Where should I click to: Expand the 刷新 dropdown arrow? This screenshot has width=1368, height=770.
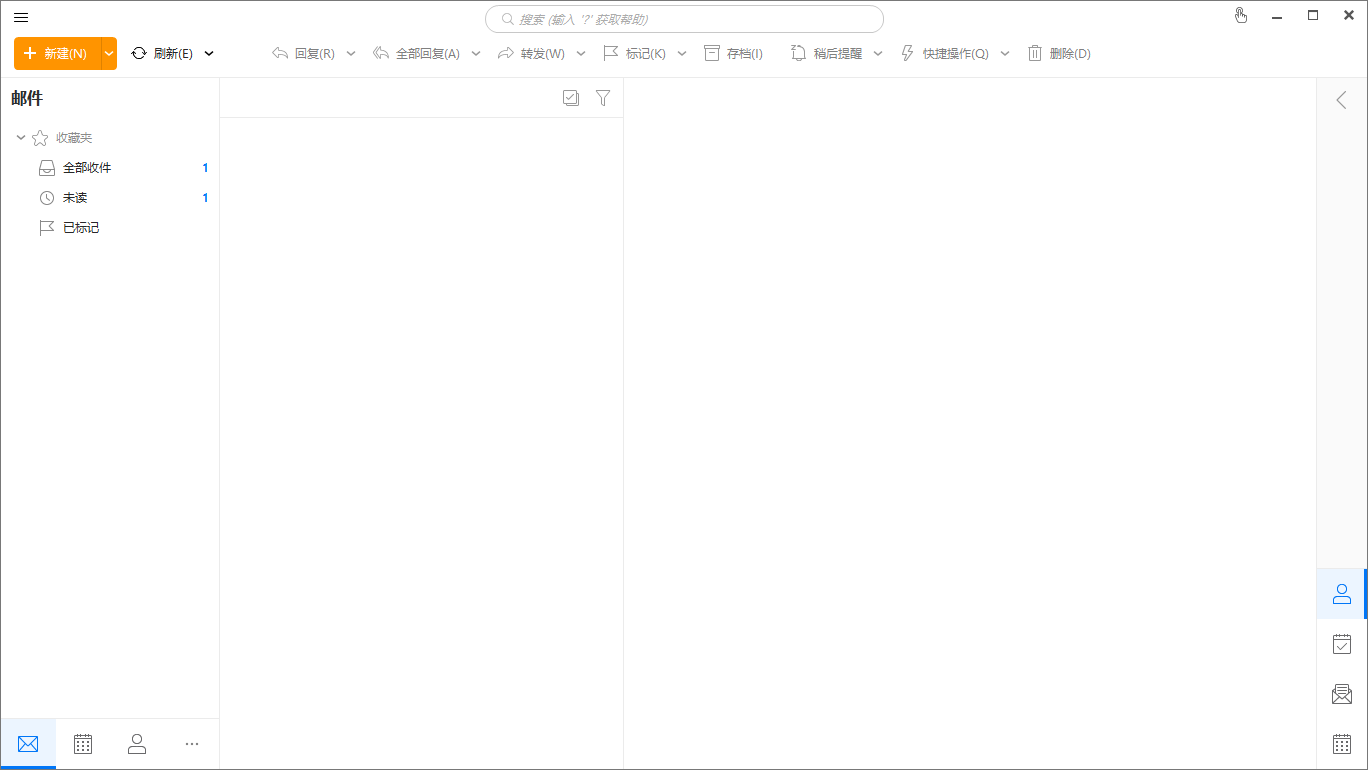(209, 54)
